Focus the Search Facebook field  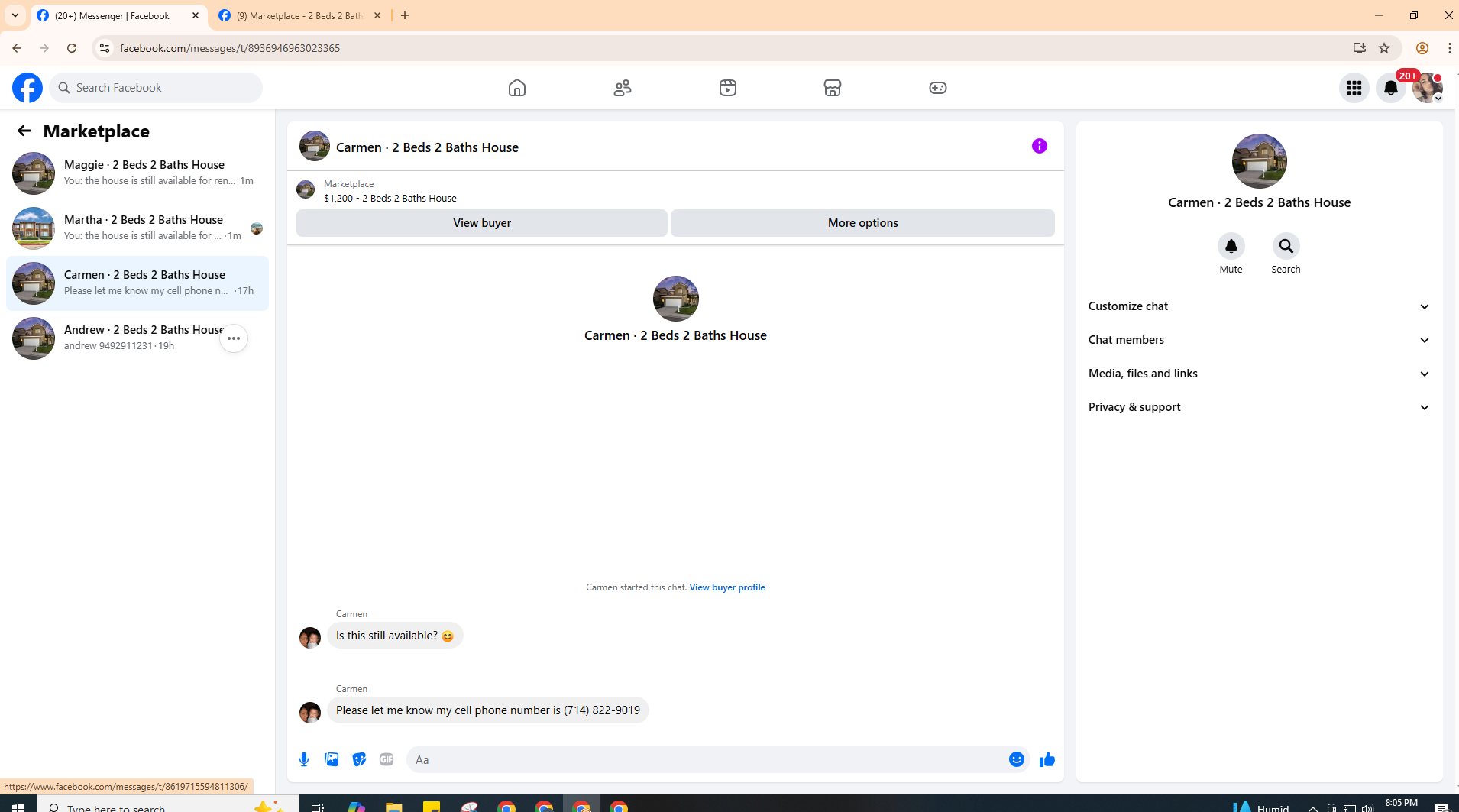[156, 88]
